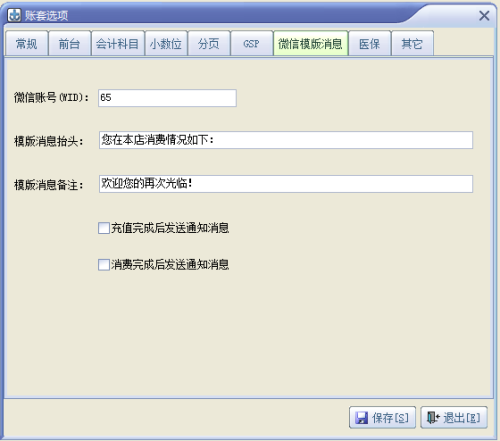The width and height of the screenshot is (500, 441).
Task: Click the 模版消息抬头 text field
Action: (x=286, y=140)
